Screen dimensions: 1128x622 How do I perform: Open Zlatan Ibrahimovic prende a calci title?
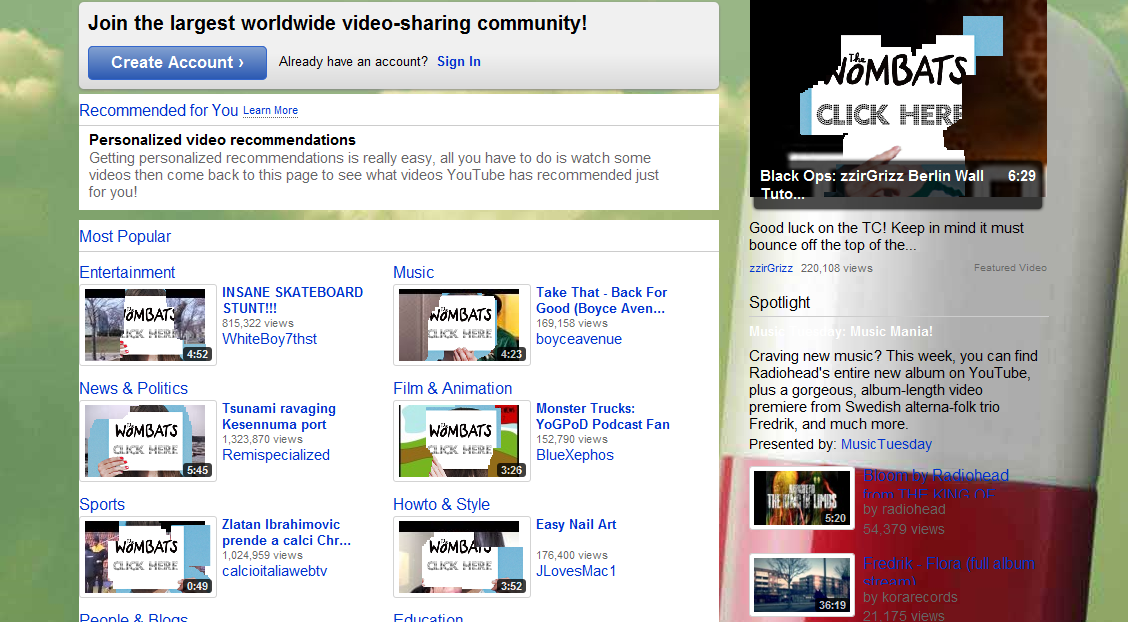(x=286, y=532)
